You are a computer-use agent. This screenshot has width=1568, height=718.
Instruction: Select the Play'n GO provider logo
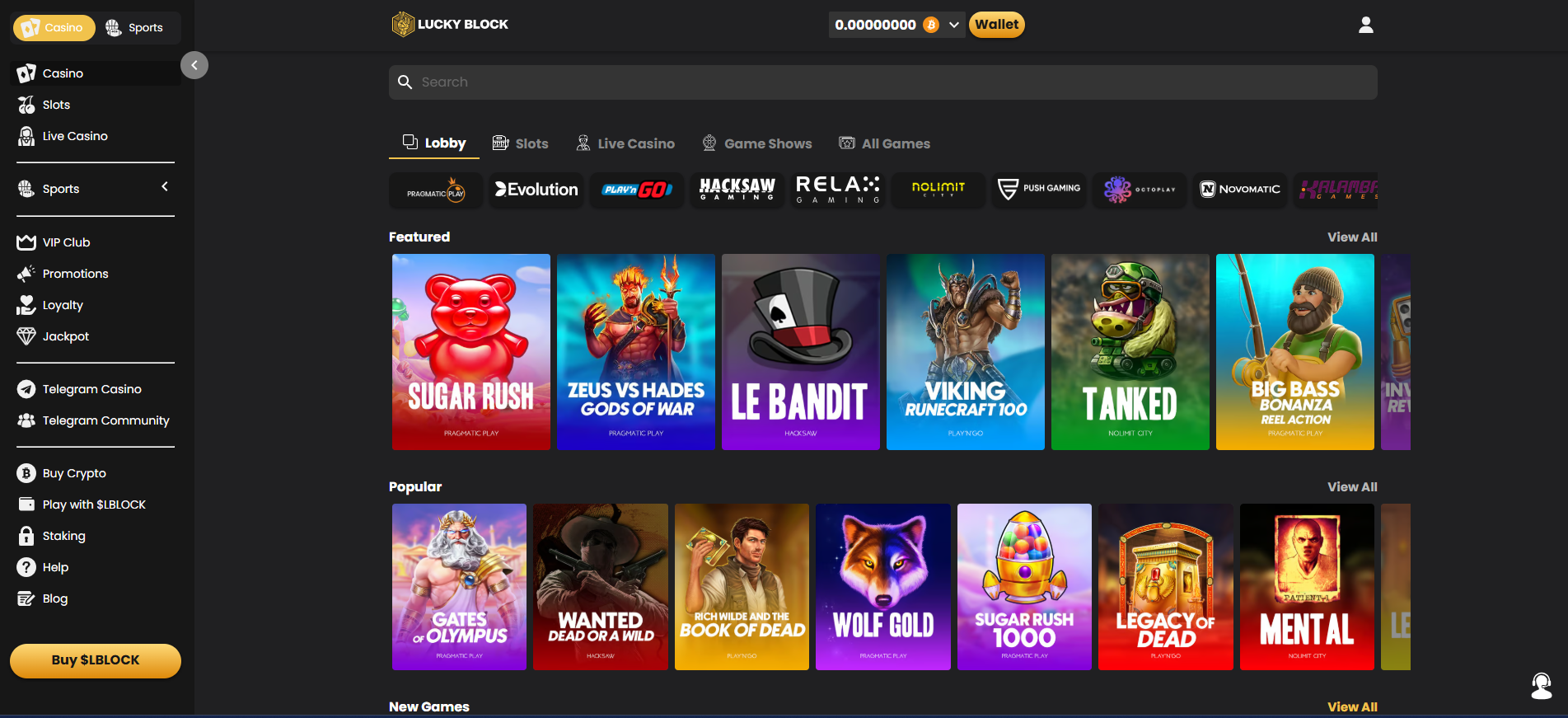(x=637, y=190)
